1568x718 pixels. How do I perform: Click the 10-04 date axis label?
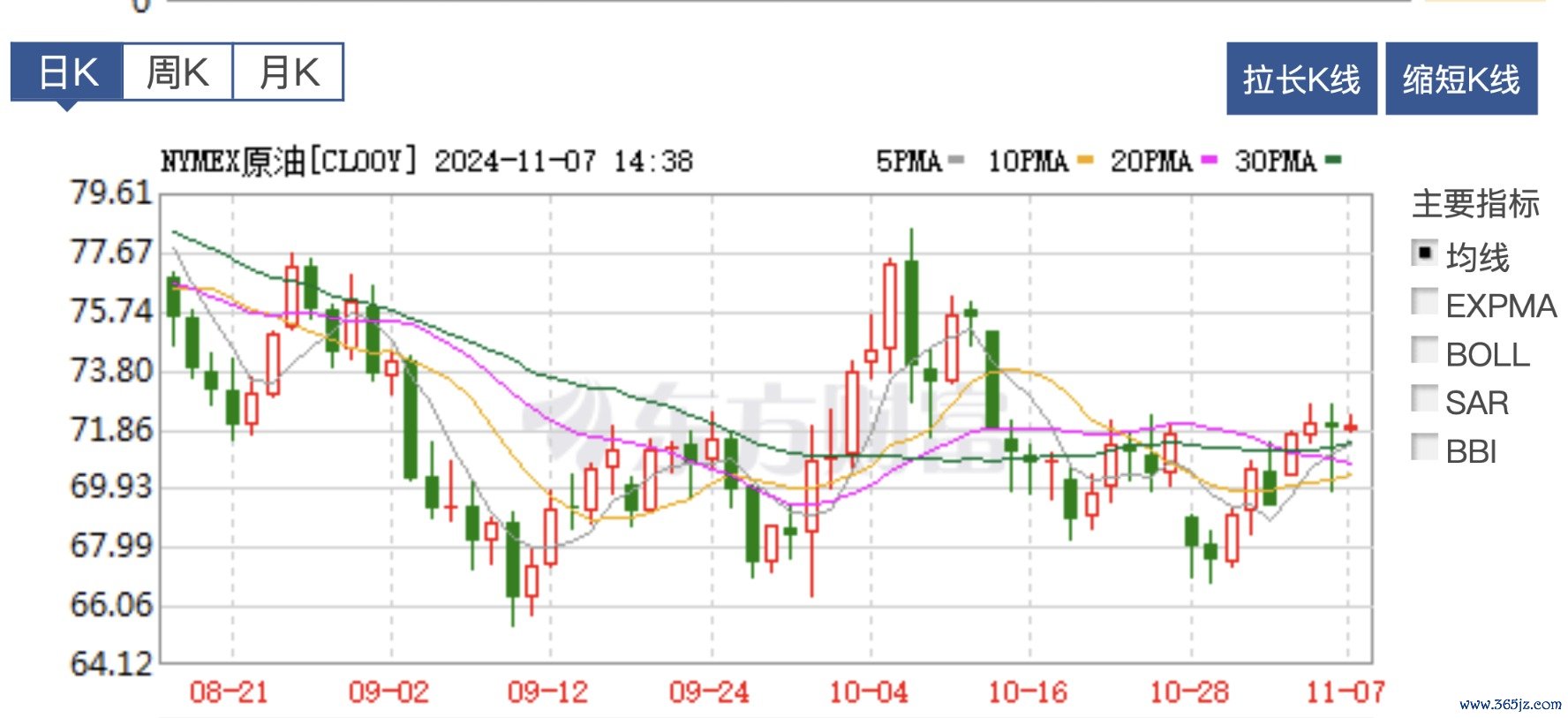point(869,692)
